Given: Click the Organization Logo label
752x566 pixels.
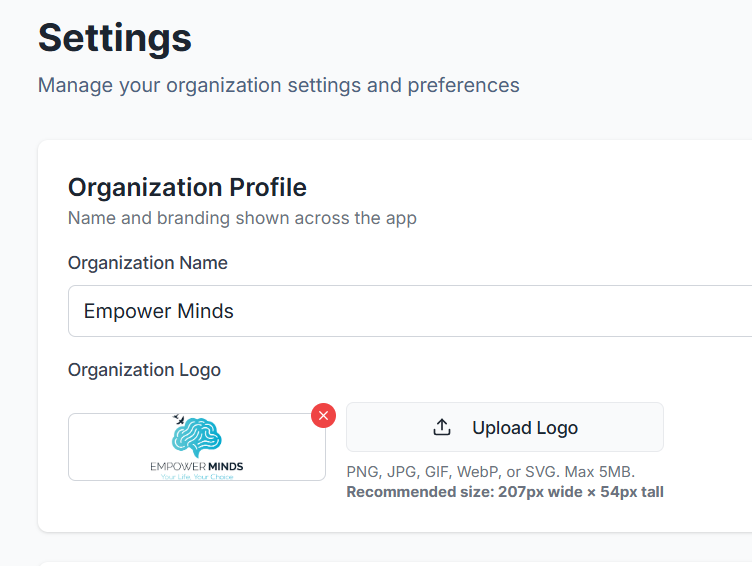Looking at the screenshot, I should [144, 370].
